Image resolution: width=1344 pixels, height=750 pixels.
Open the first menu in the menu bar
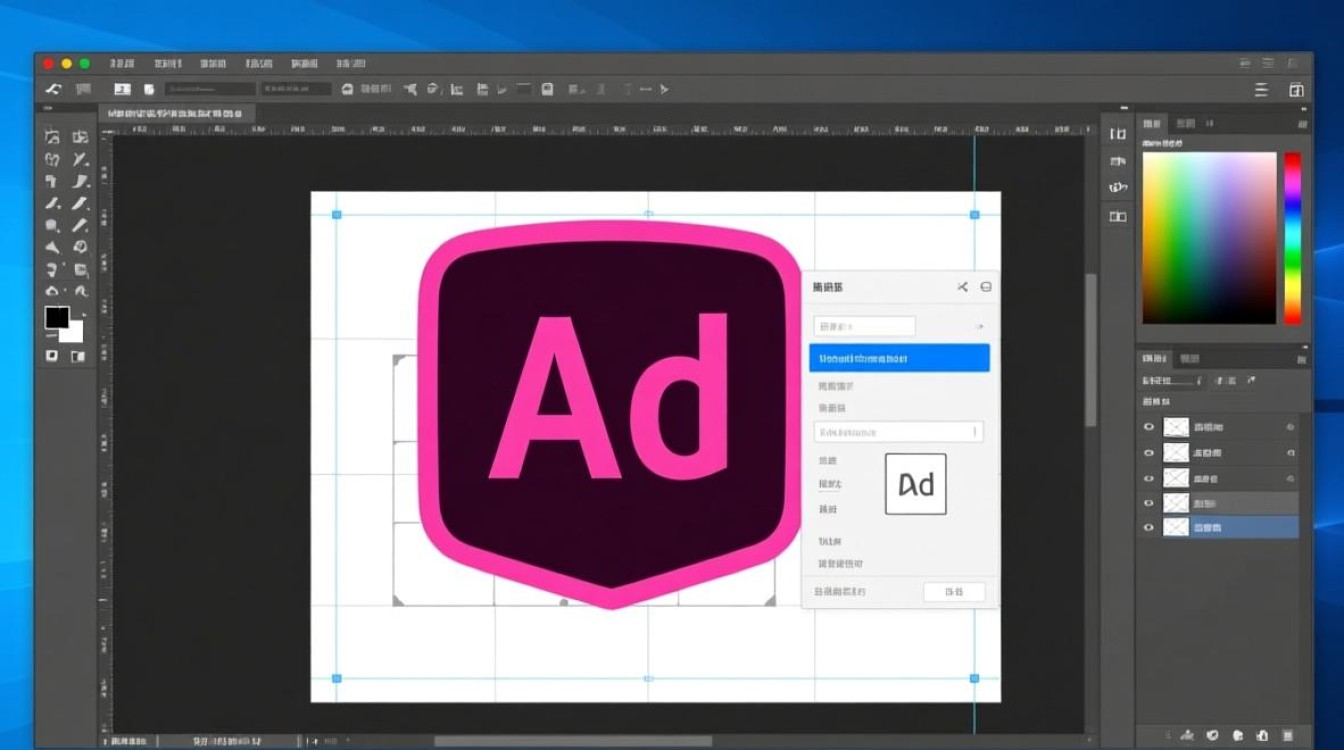[x=122, y=63]
